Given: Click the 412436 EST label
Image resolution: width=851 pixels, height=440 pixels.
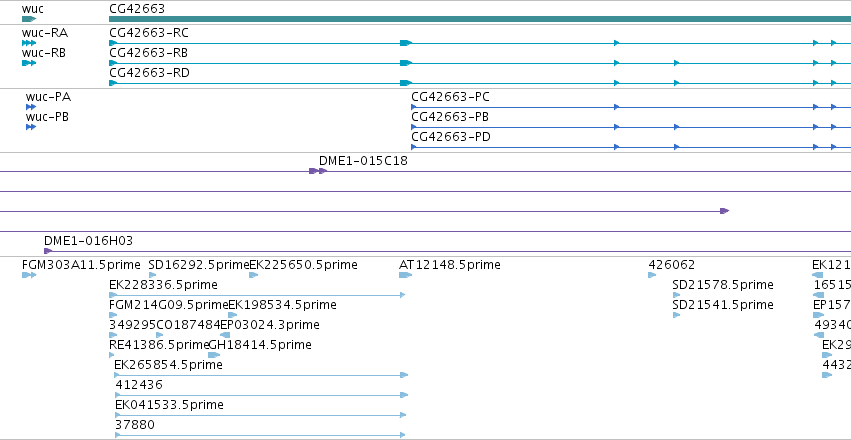Looking at the screenshot, I should (x=139, y=385).
